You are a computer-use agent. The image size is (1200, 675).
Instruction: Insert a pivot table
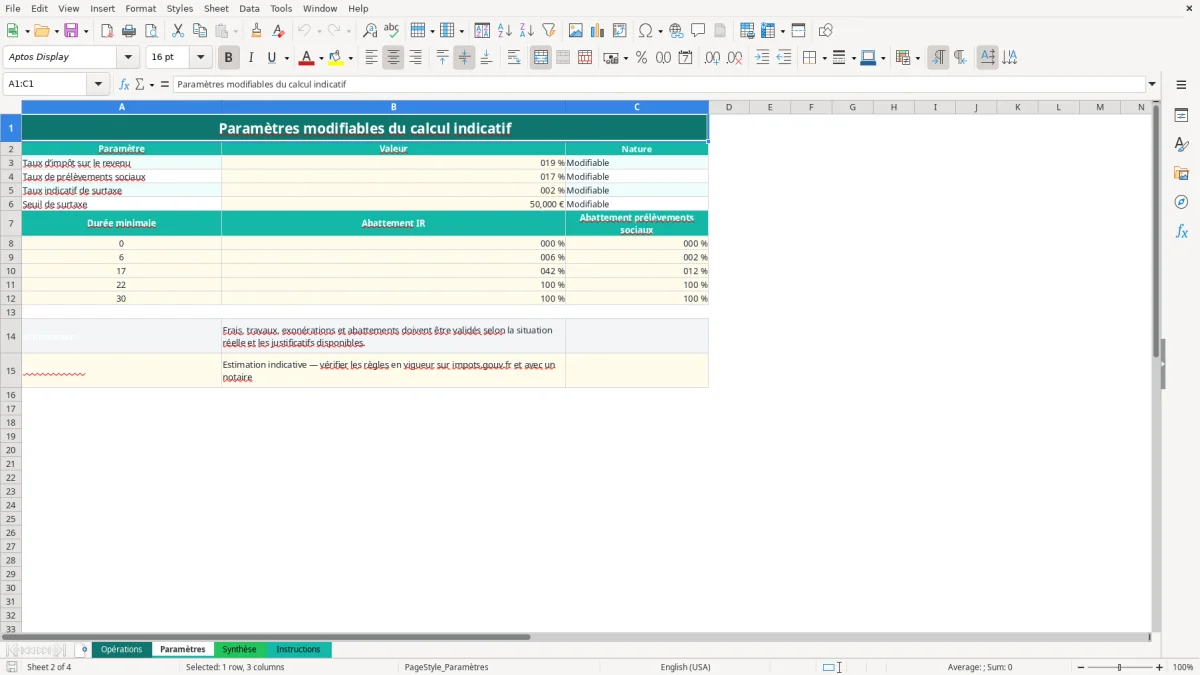620,31
